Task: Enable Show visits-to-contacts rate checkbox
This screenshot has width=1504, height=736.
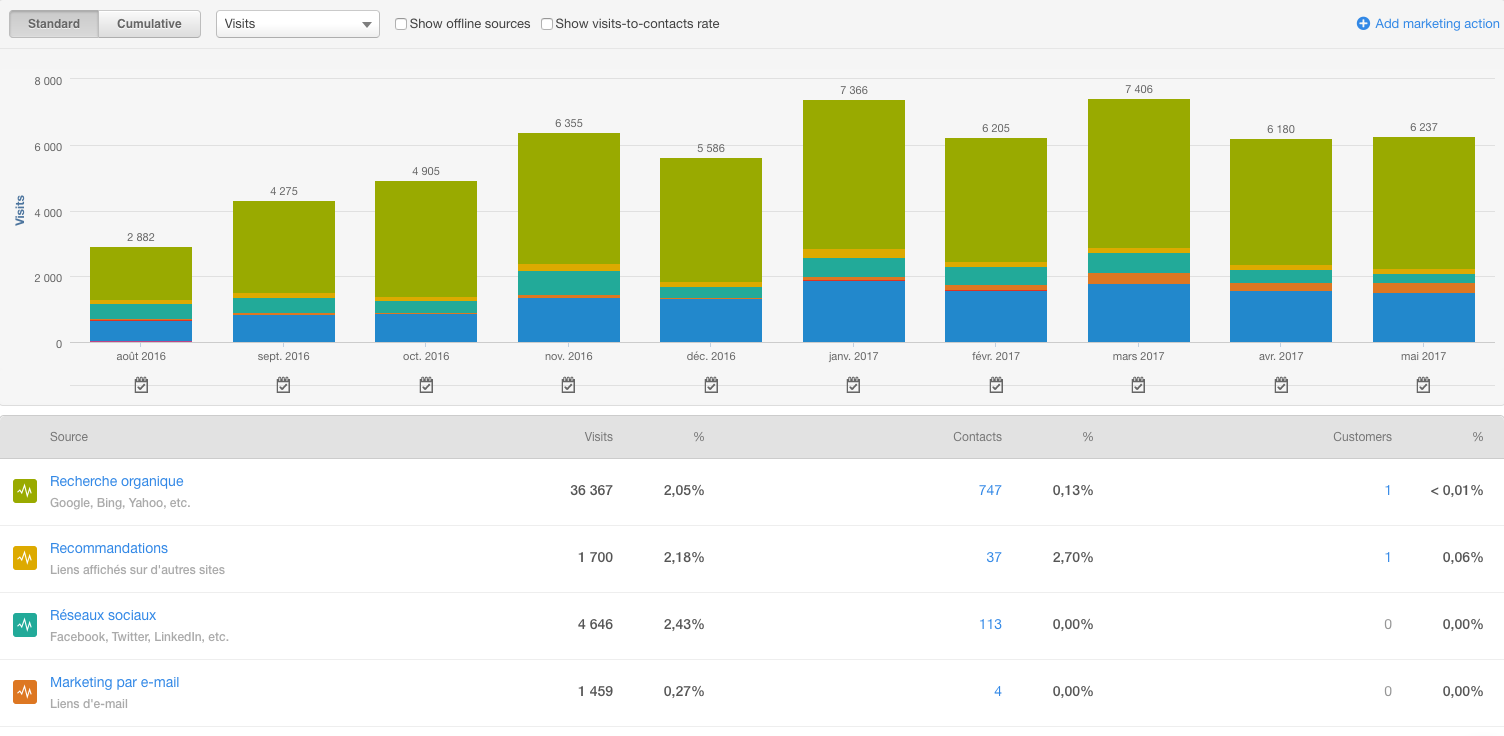Action: [547, 24]
